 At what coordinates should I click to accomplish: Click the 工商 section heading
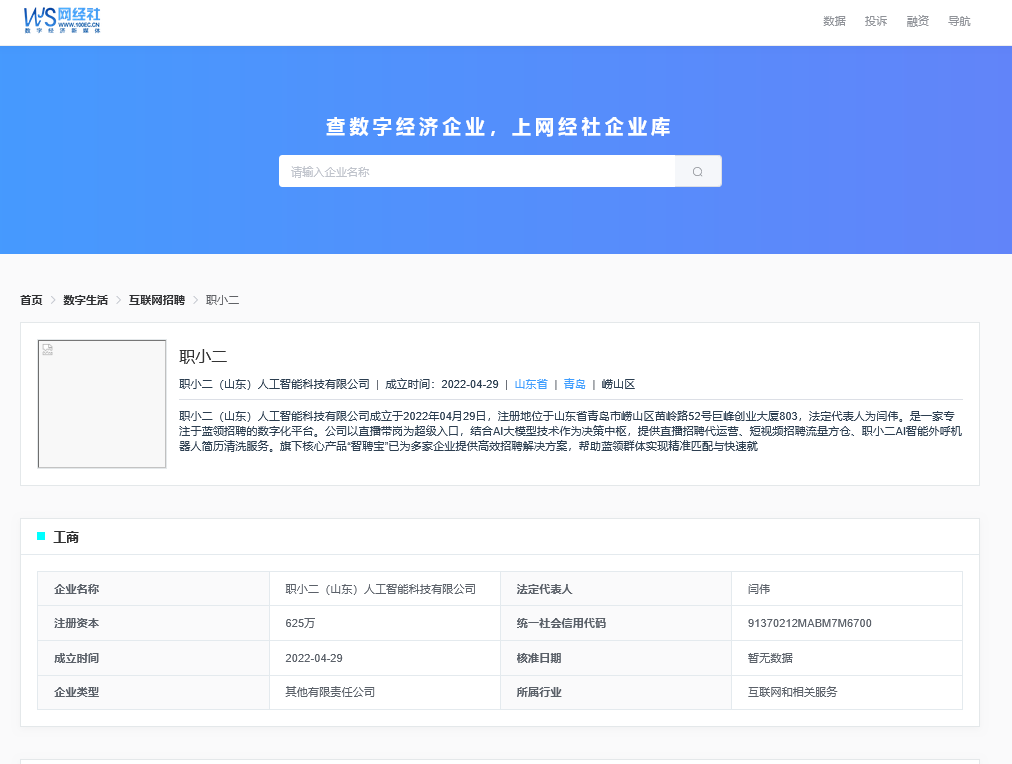pos(66,538)
